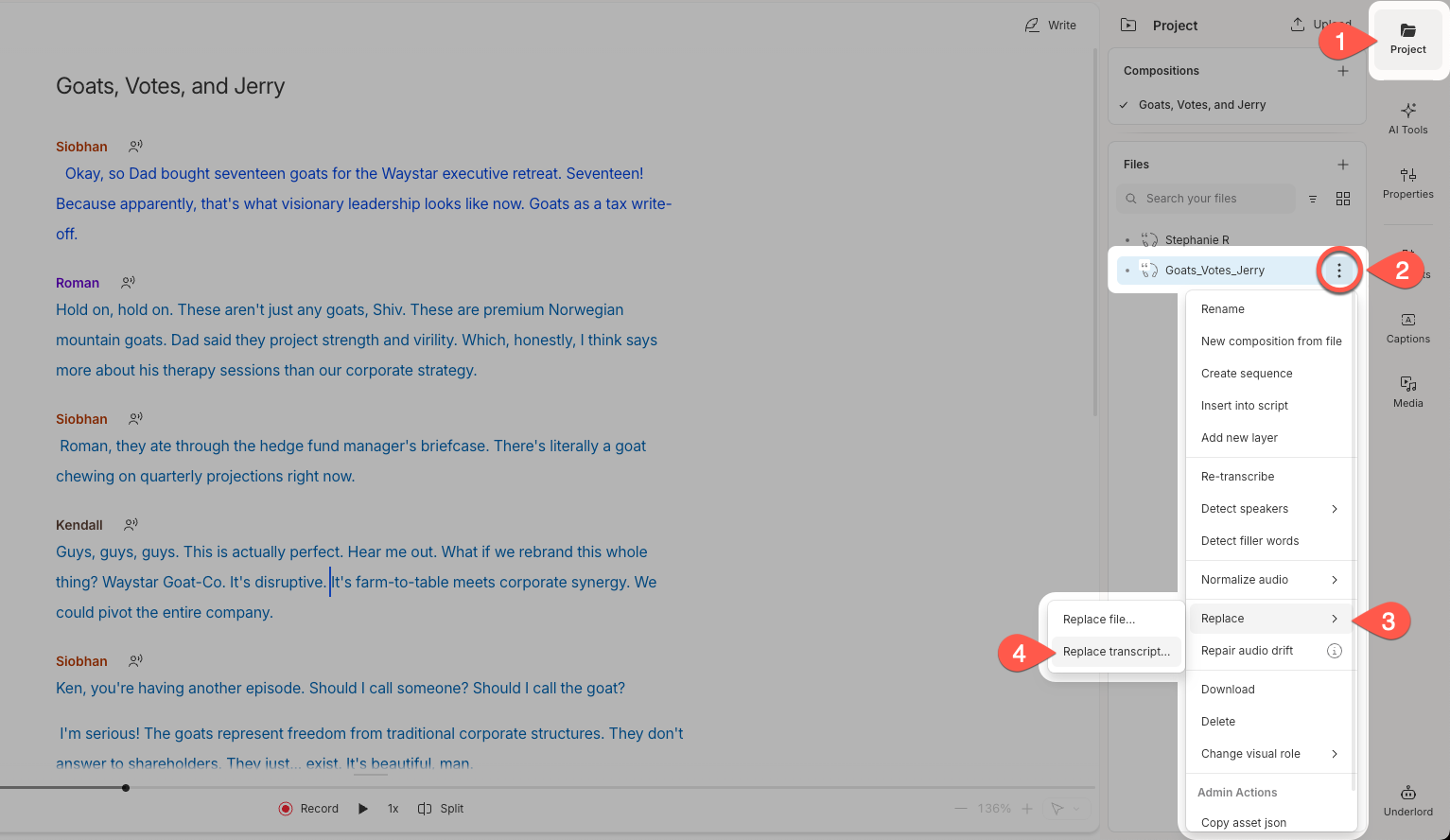This screenshot has height=840, width=1450.
Task: Click the info icon beside Repair audio drift
Action: coord(1335,651)
